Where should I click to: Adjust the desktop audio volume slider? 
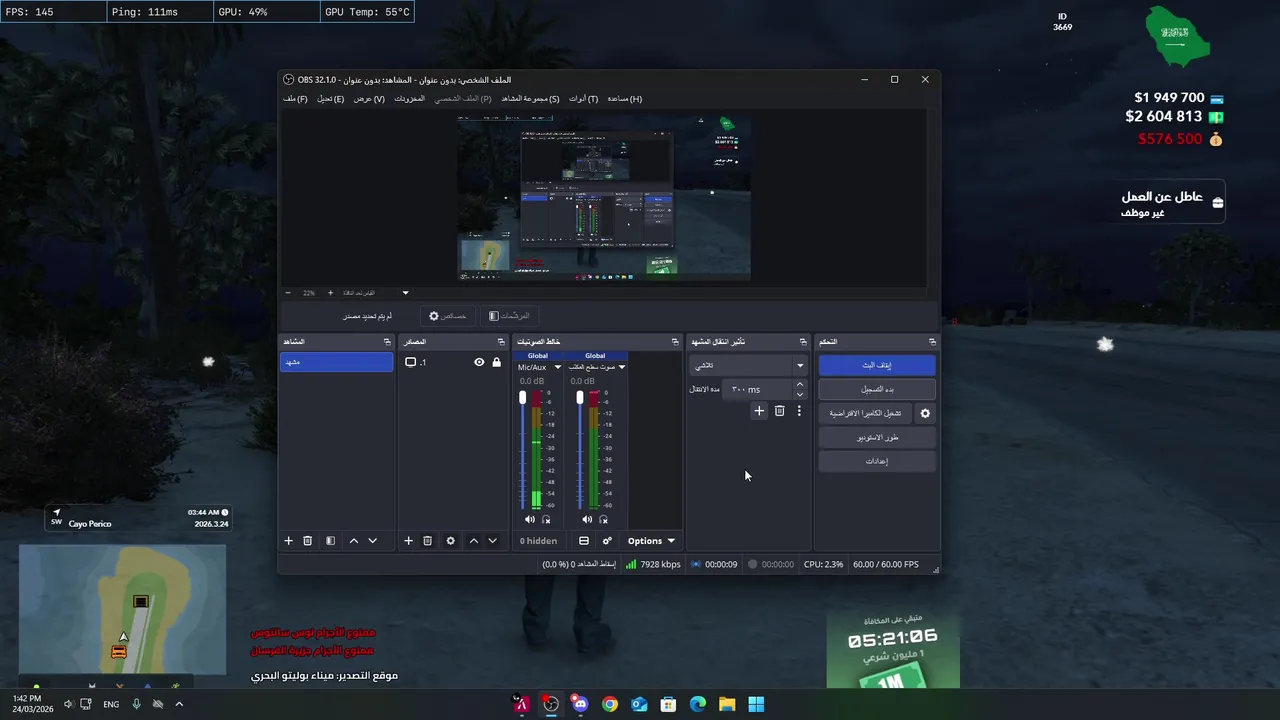(x=579, y=450)
